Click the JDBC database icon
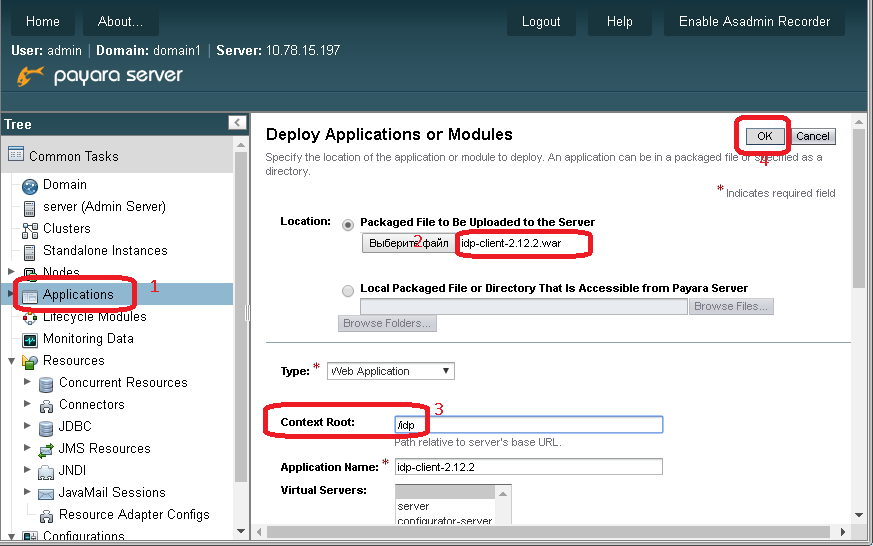Screen dimensions: 873x546 click(46, 428)
